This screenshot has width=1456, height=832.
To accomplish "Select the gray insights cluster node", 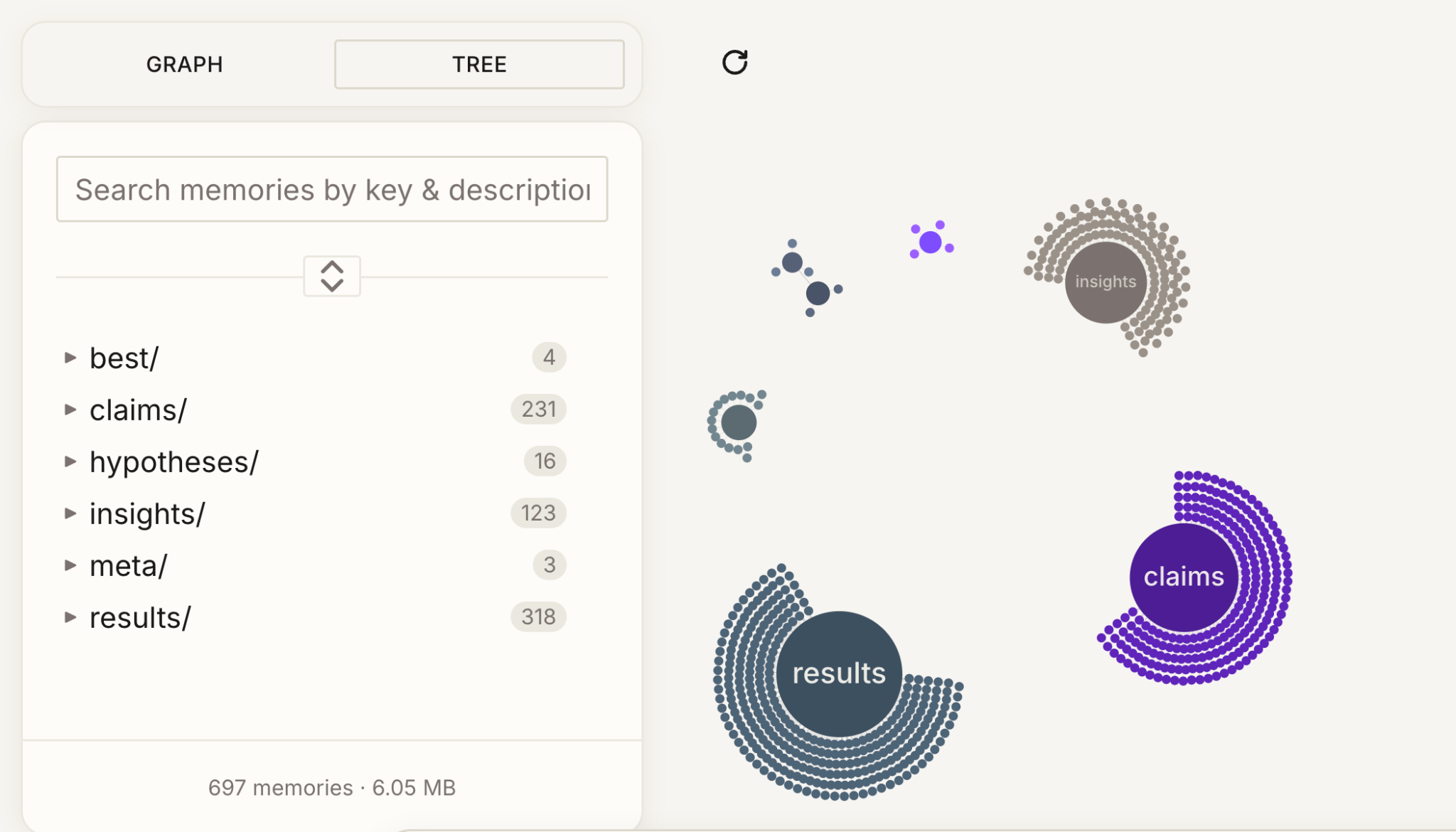I will [x=1105, y=281].
